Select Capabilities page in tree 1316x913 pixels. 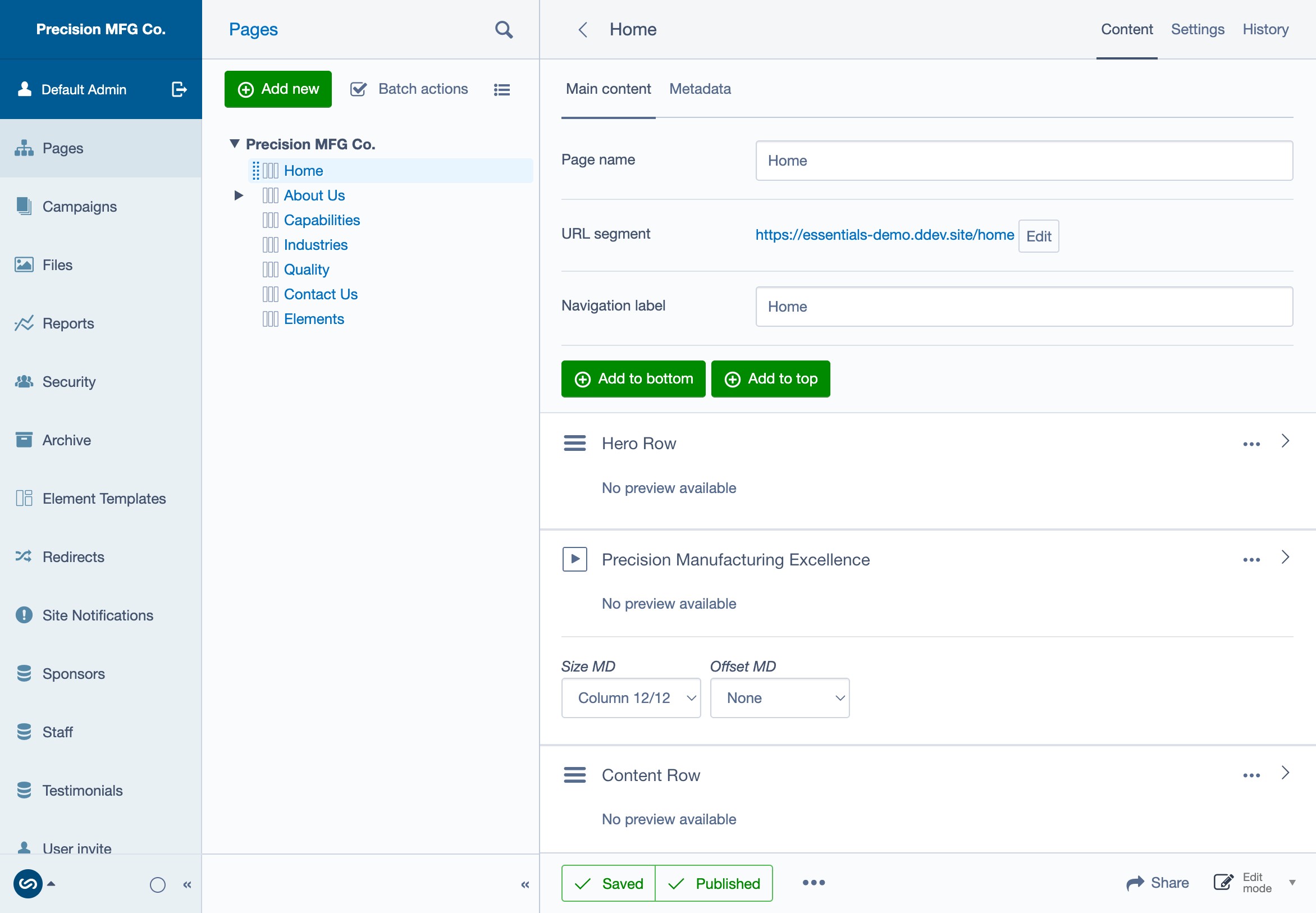pos(322,220)
